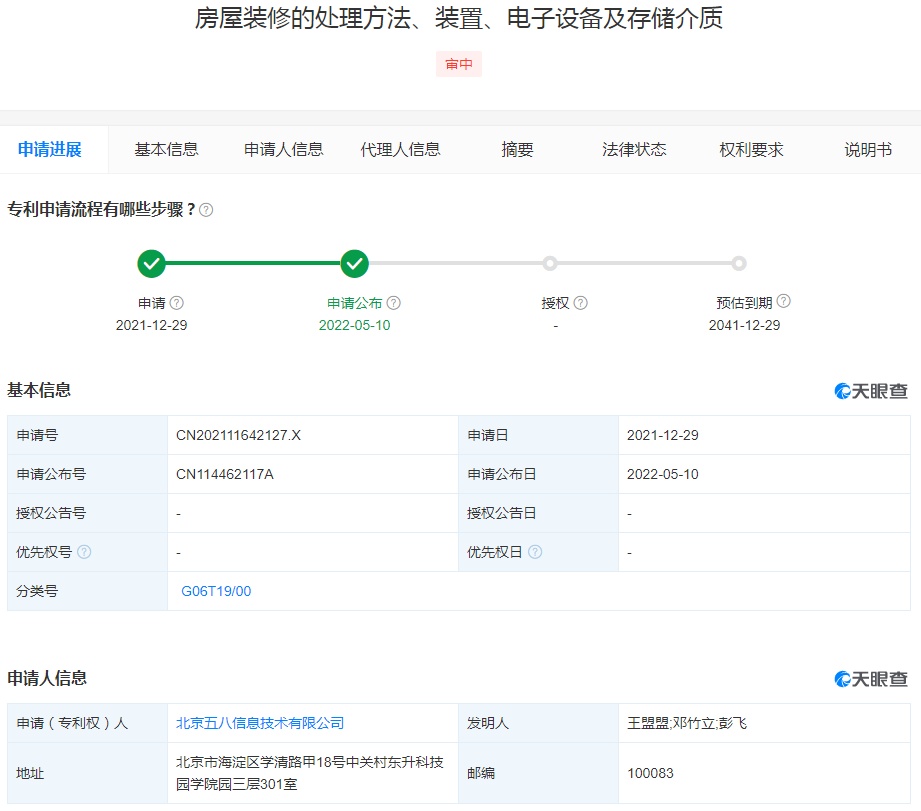Open classification link G06T19/00
The width and height of the screenshot is (921, 811).
point(216,591)
